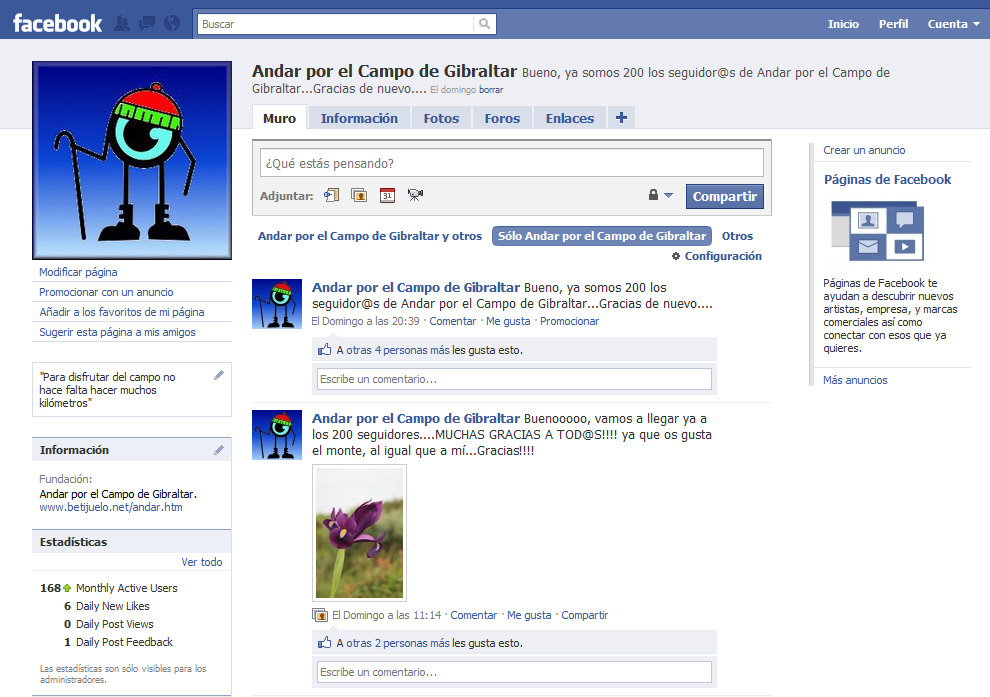Click Añadir a los favoritos de mi página
Image resolution: width=990 pixels, height=697 pixels.
[122, 312]
